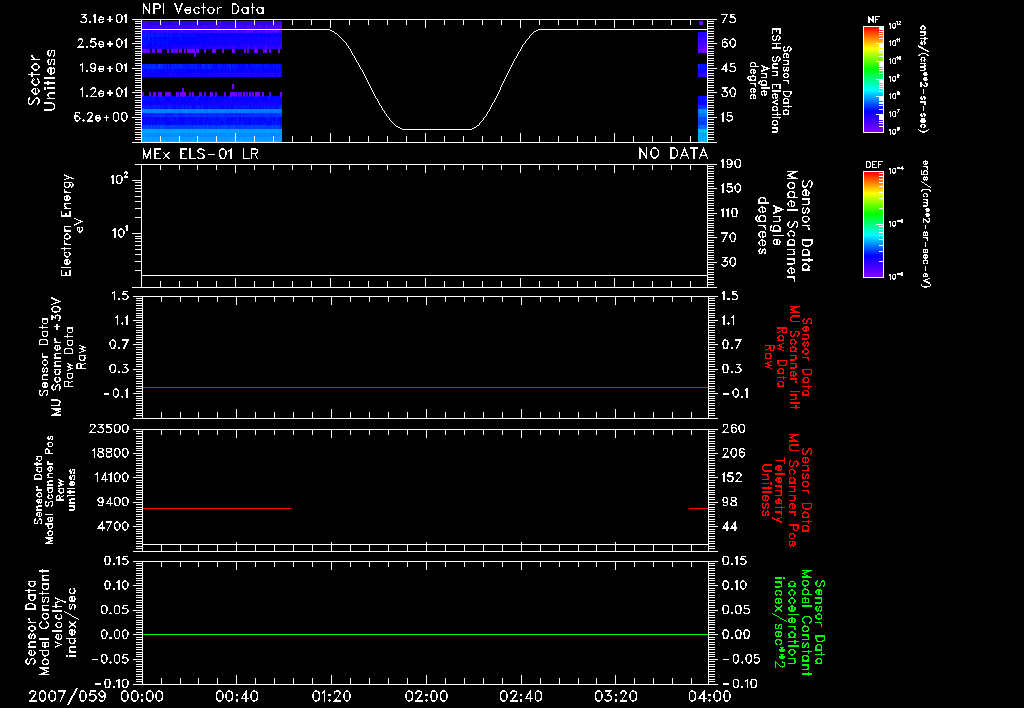Click the 23500 scanner position tick label
The width and height of the screenshot is (1024, 708).
(109, 428)
